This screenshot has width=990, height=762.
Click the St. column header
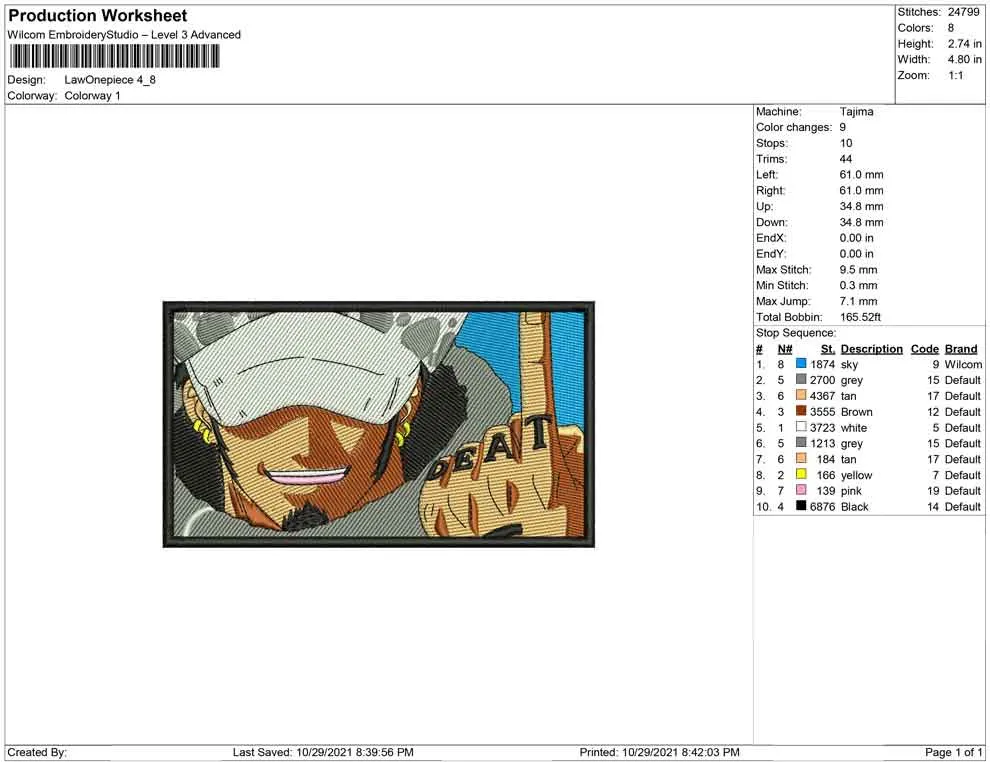(x=828, y=349)
